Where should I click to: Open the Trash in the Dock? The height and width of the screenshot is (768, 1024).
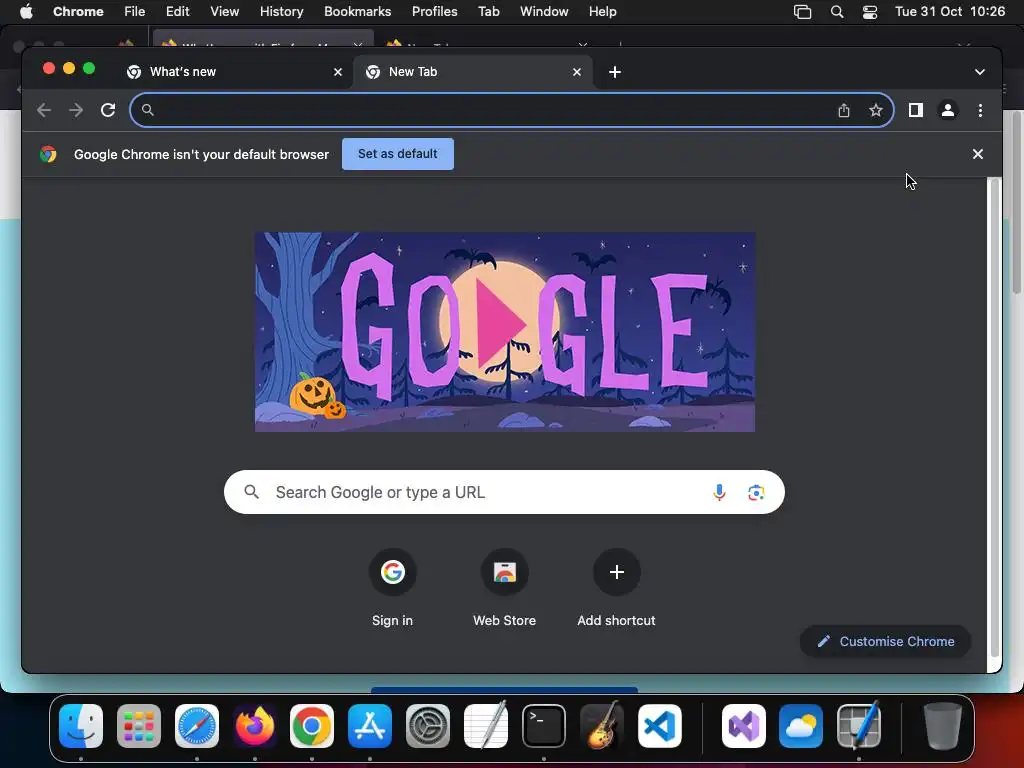[942, 726]
